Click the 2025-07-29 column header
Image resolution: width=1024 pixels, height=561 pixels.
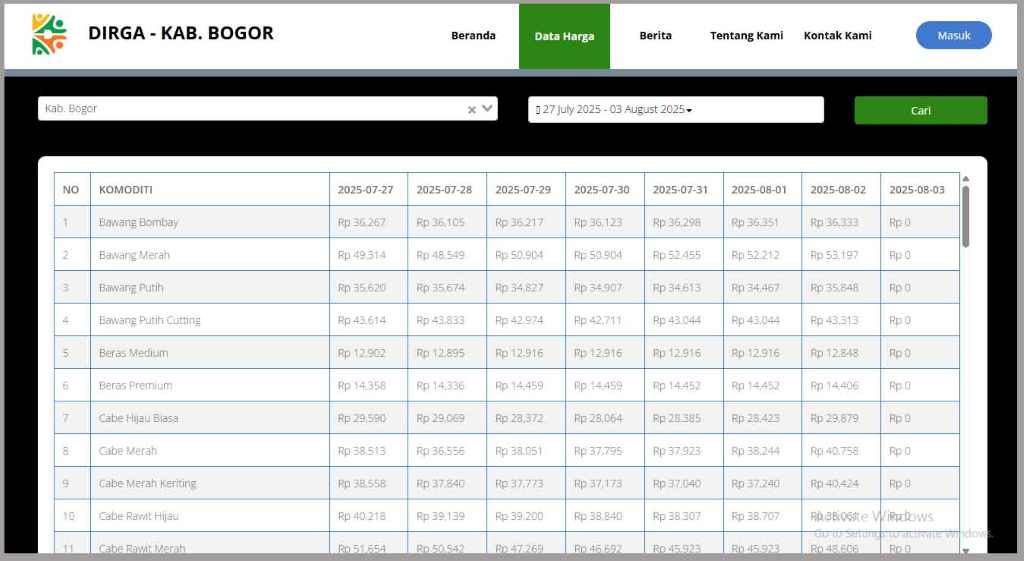tap(526, 189)
